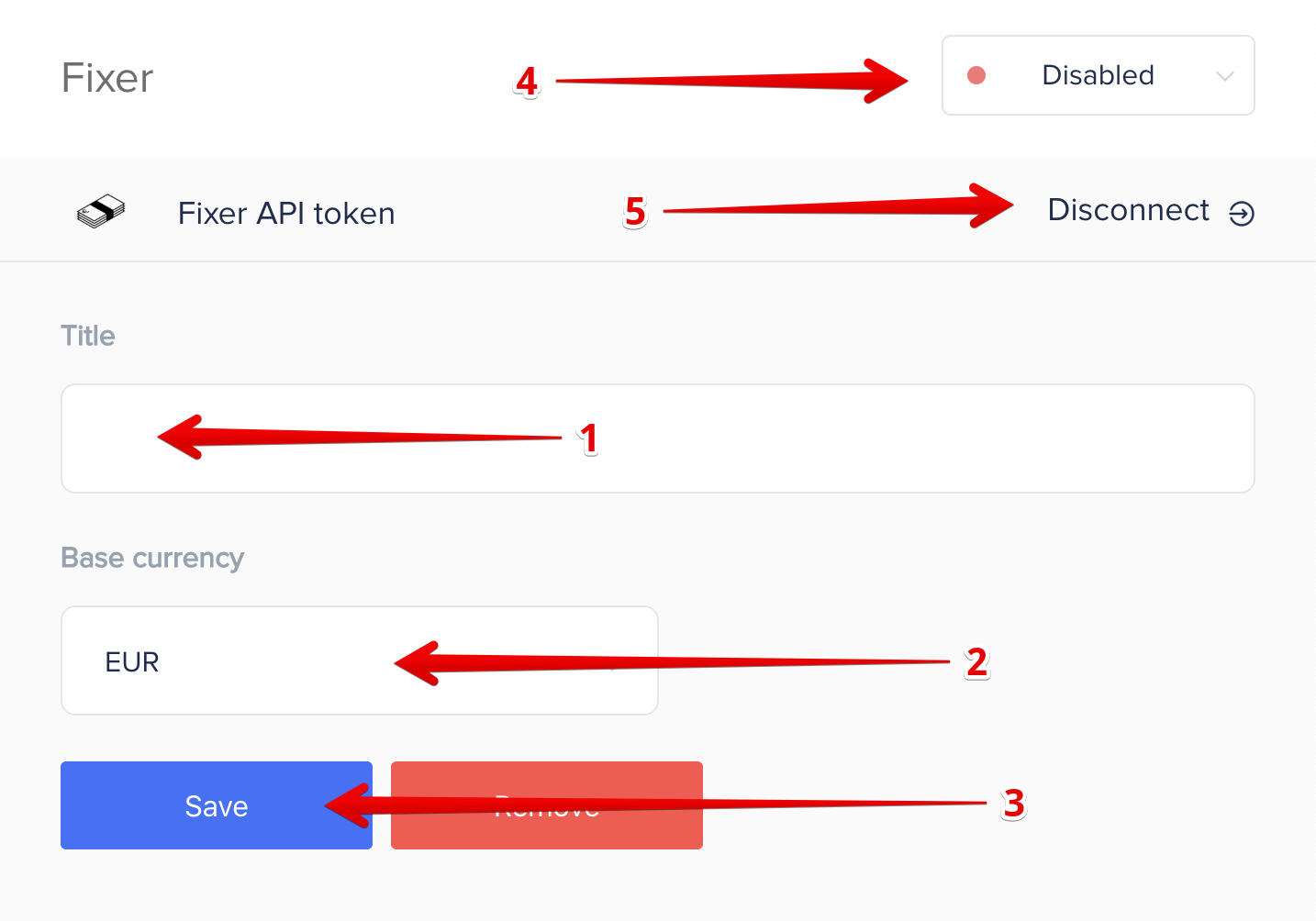Viewport: 1316px width, 921px height.
Task: Expand the chevron arrow on the Disabled selector
Action: point(1224,76)
